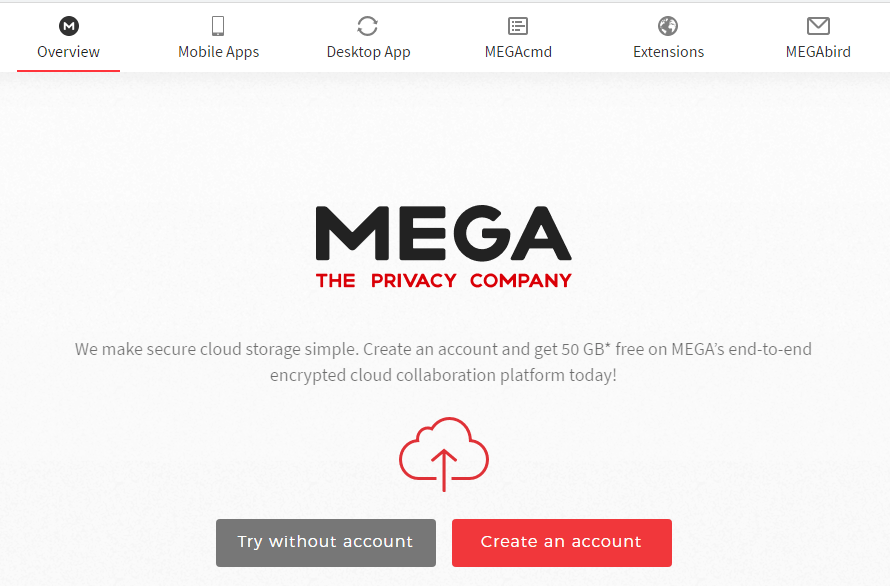Click the envelope icon above MEGAbird
Screen dimensions: 890x586
click(818, 26)
